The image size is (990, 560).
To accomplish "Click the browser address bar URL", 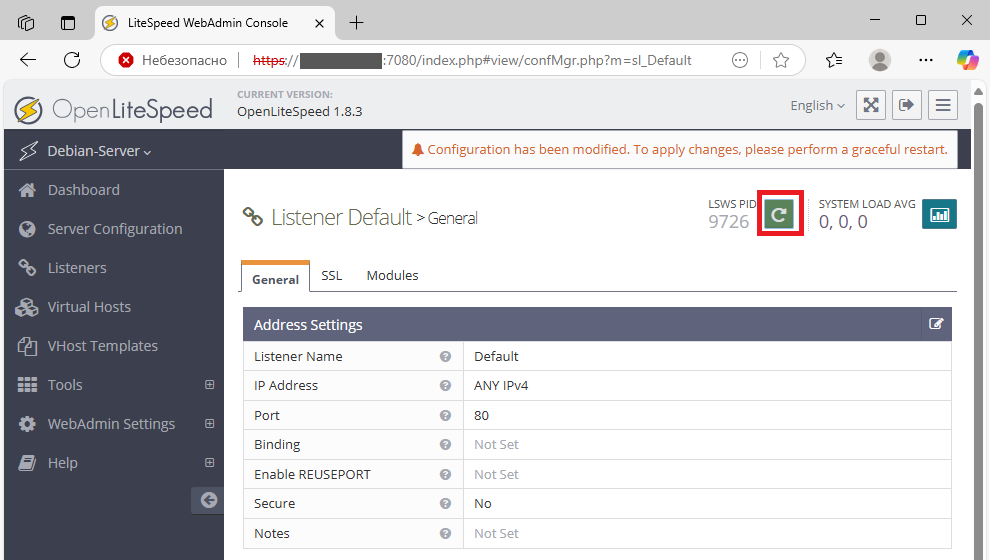I will click(x=472, y=61).
